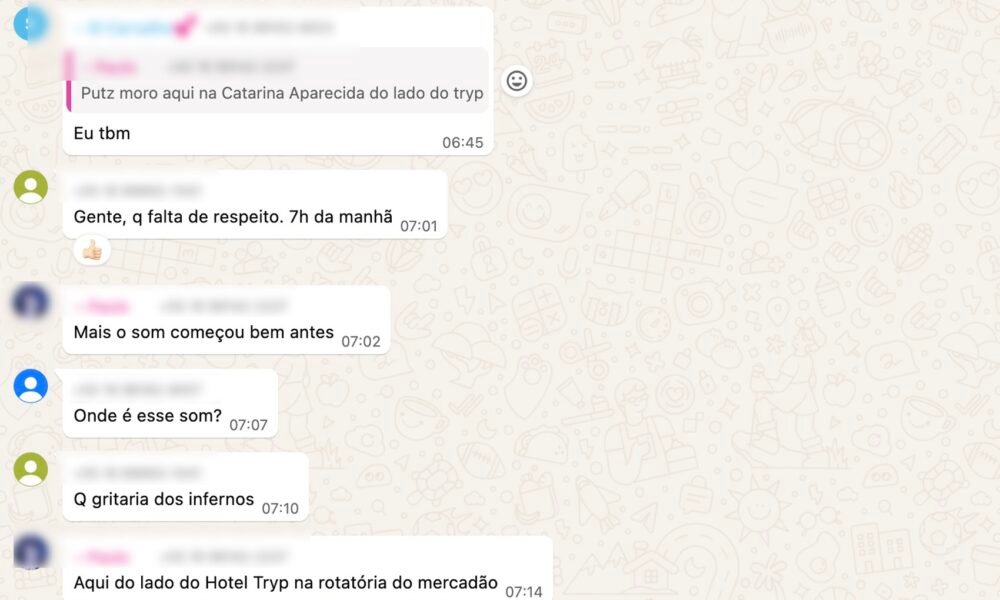Open light blue avatar at top of chat

[31, 23]
